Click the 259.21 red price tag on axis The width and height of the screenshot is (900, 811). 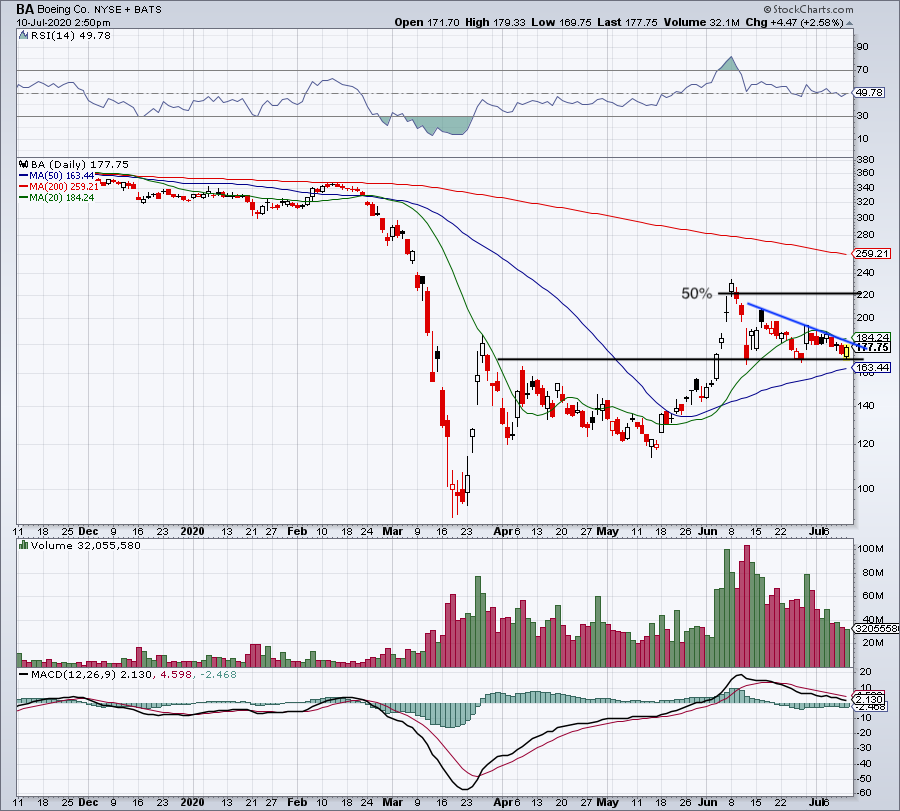click(871, 253)
